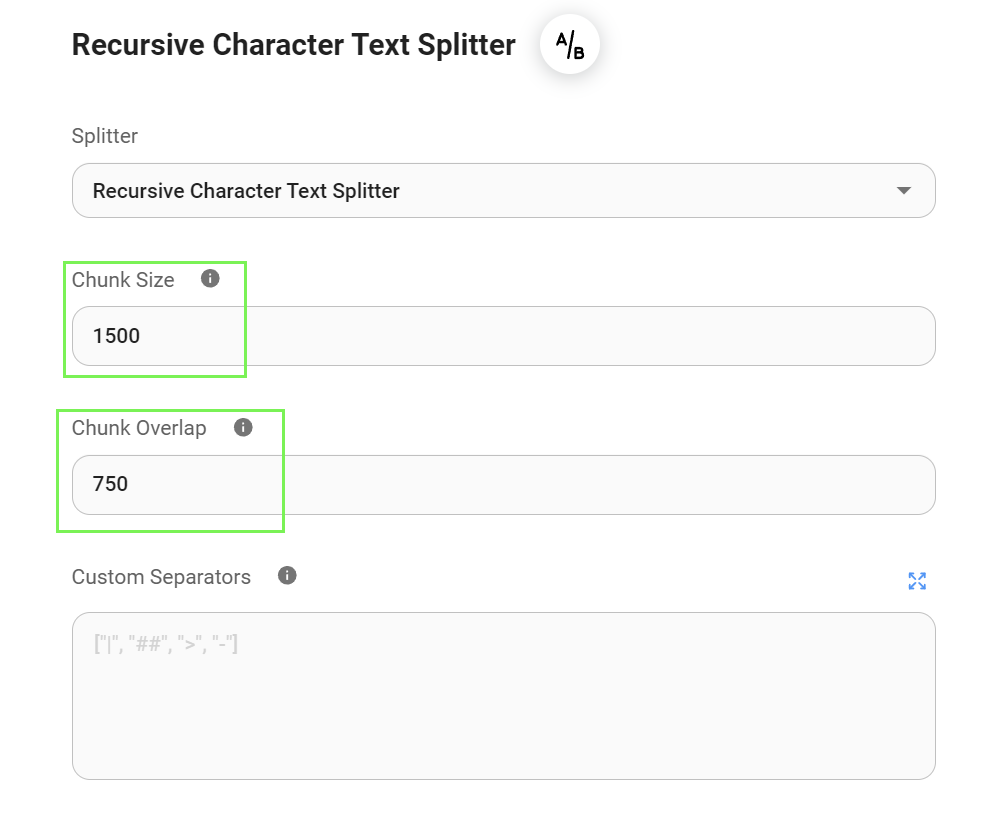Click the Splitter field label
996x830 pixels.
tap(105, 136)
